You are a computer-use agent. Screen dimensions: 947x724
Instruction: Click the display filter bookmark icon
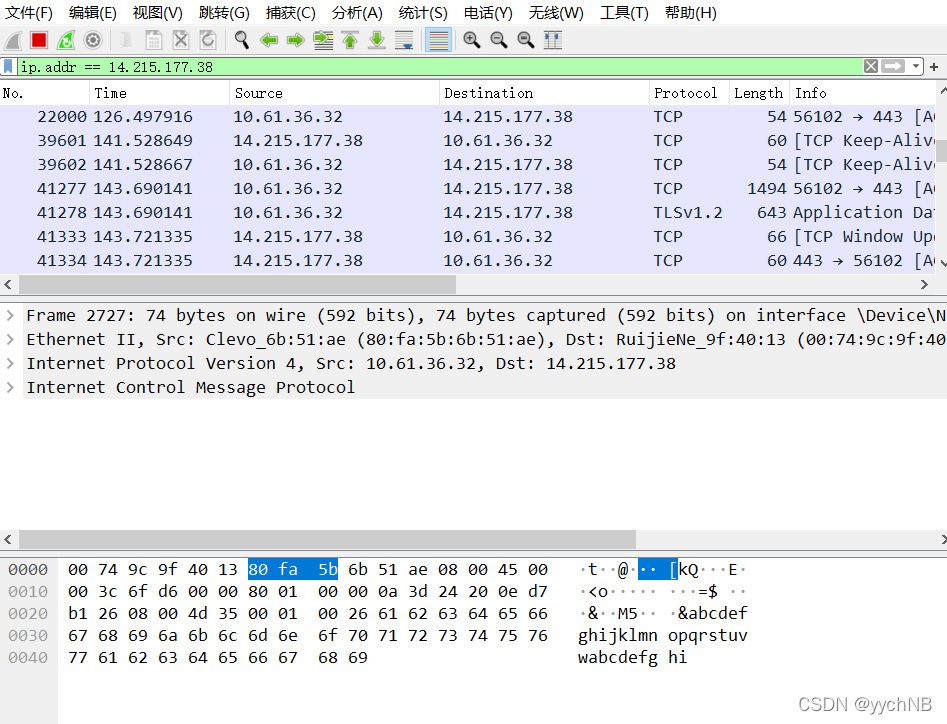(x=8, y=66)
